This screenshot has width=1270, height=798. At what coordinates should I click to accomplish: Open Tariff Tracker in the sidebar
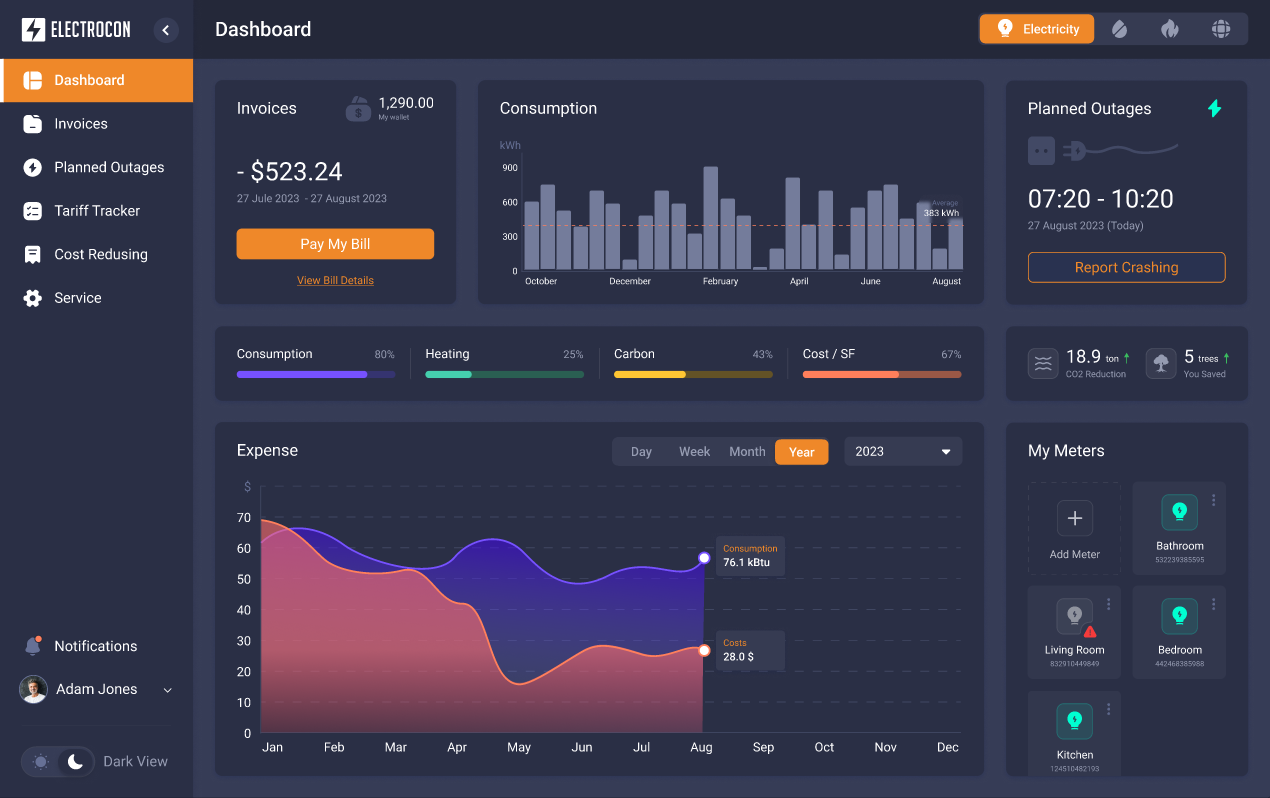pyautogui.click(x=97, y=211)
